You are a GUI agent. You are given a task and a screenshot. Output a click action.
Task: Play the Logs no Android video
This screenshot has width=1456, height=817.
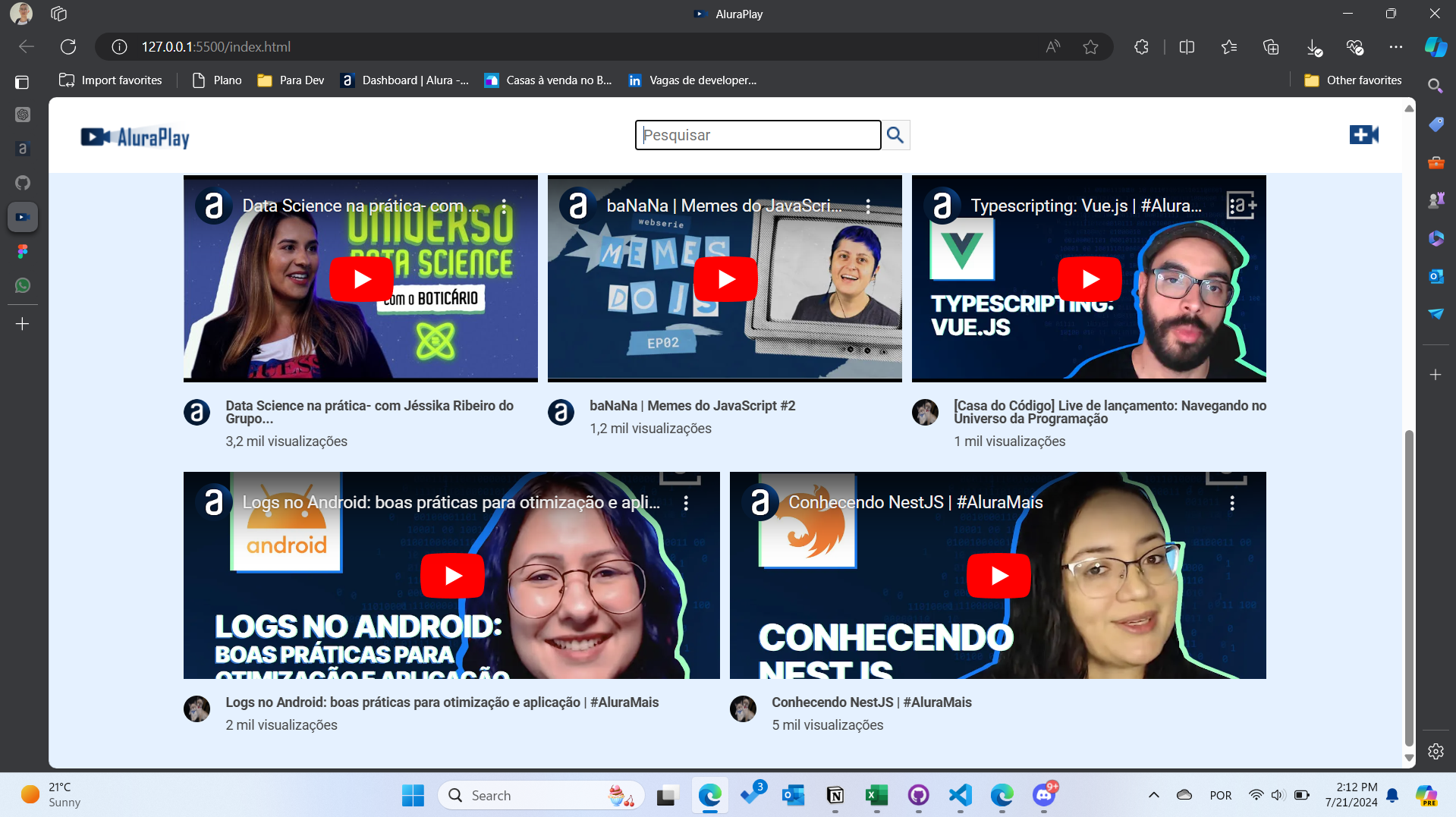pyautogui.click(x=452, y=576)
